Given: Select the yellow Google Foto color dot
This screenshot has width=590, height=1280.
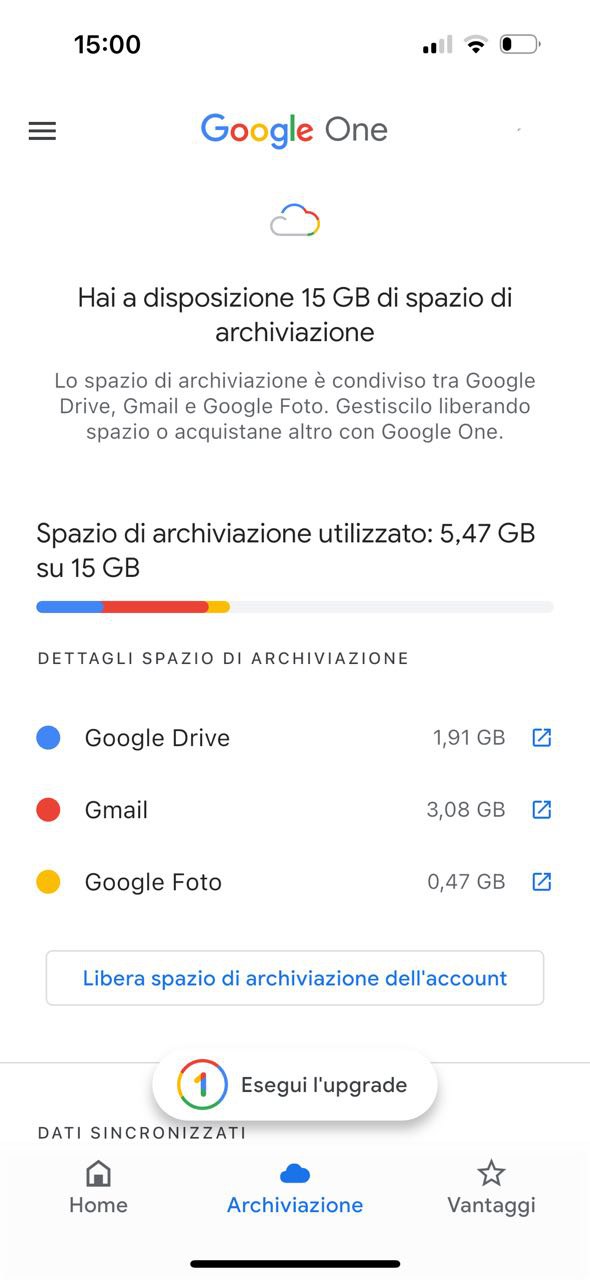Looking at the screenshot, I should pyautogui.click(x=48, y=881).
